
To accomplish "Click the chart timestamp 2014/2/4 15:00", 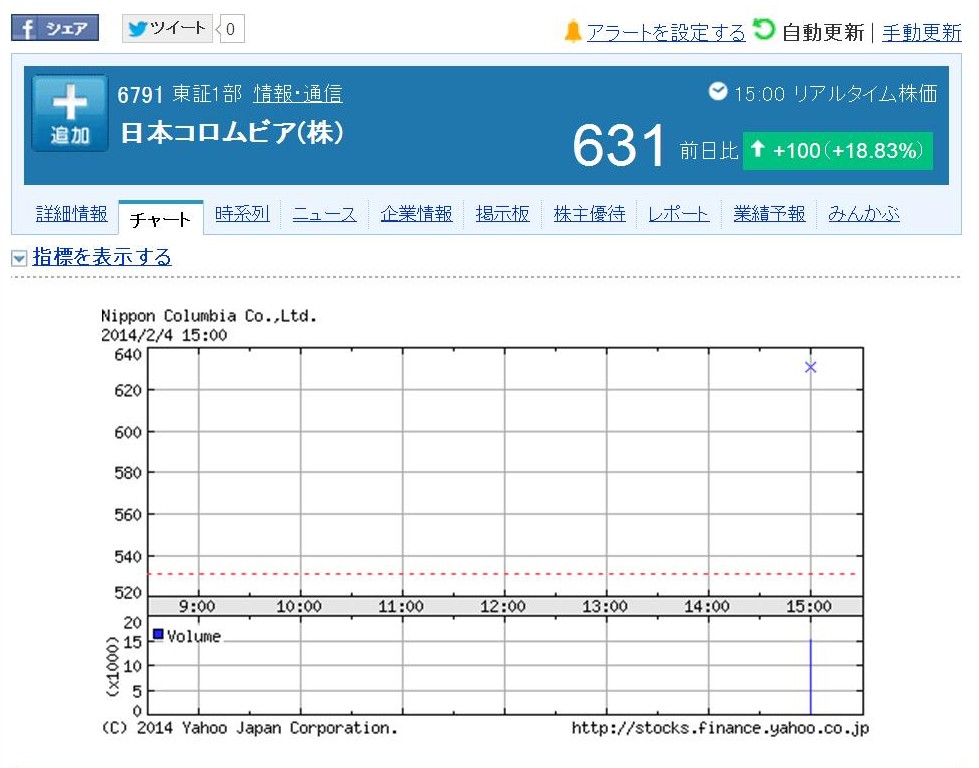I will pyautogui.click(x=164, y=335).
